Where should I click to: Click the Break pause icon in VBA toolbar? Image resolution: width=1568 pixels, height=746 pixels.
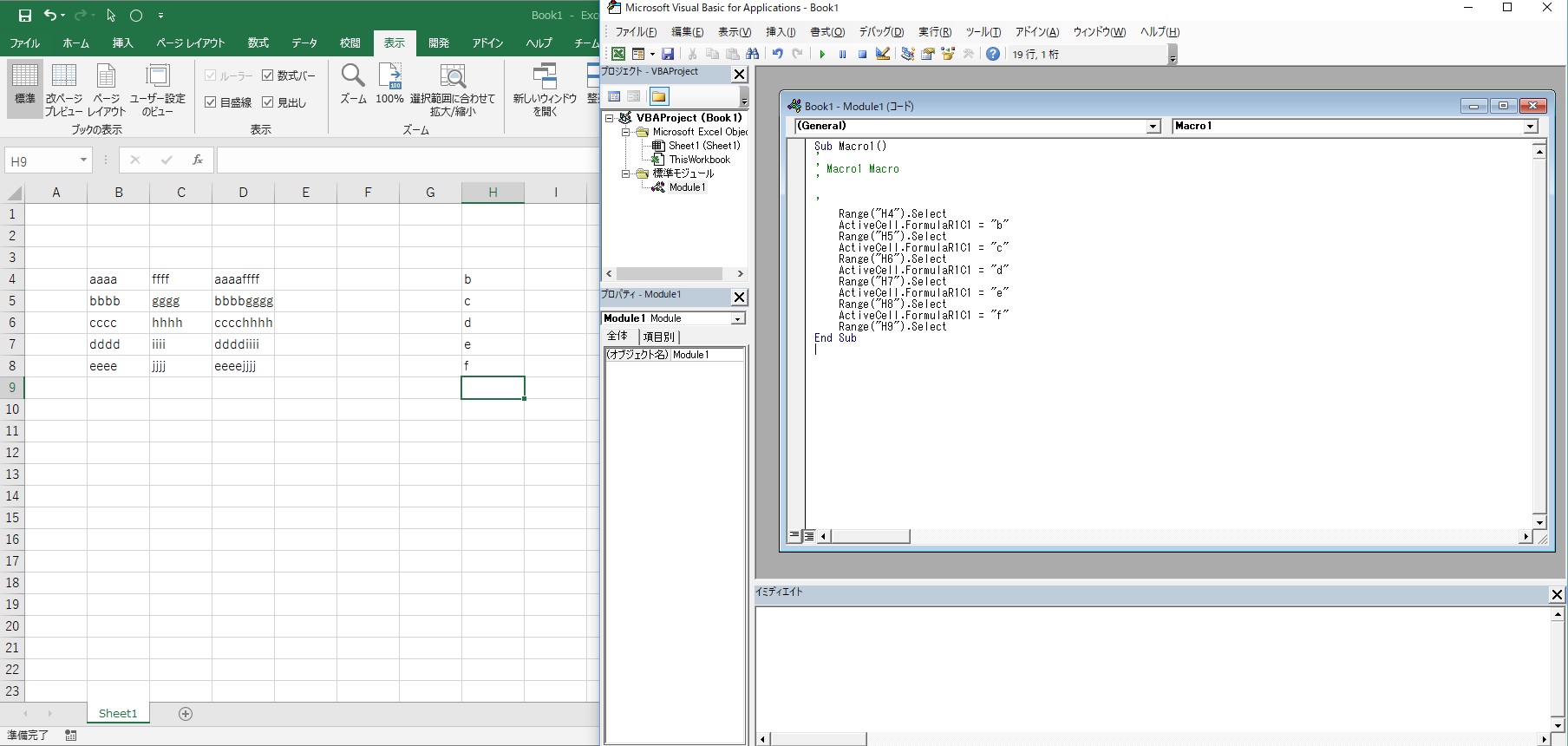click(x=842, y=54)
